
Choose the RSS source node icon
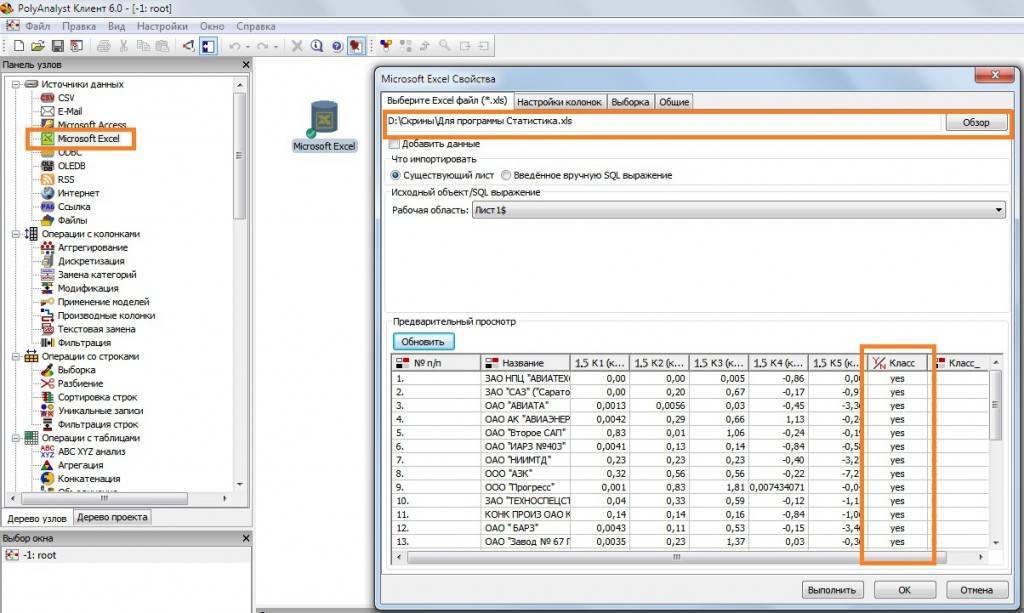click(x=48, y=180)
